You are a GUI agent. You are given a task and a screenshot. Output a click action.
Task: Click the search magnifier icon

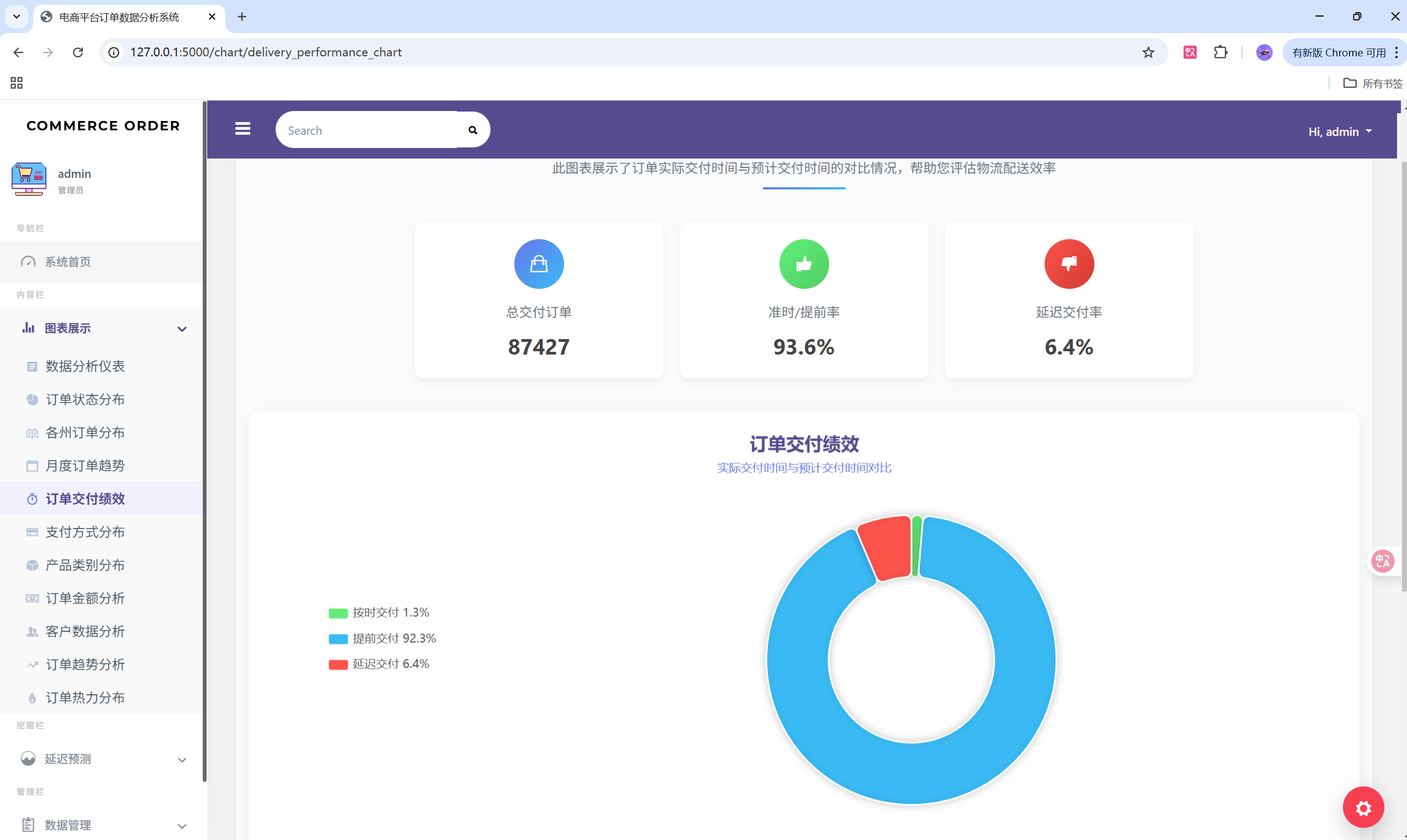[473, 130]
